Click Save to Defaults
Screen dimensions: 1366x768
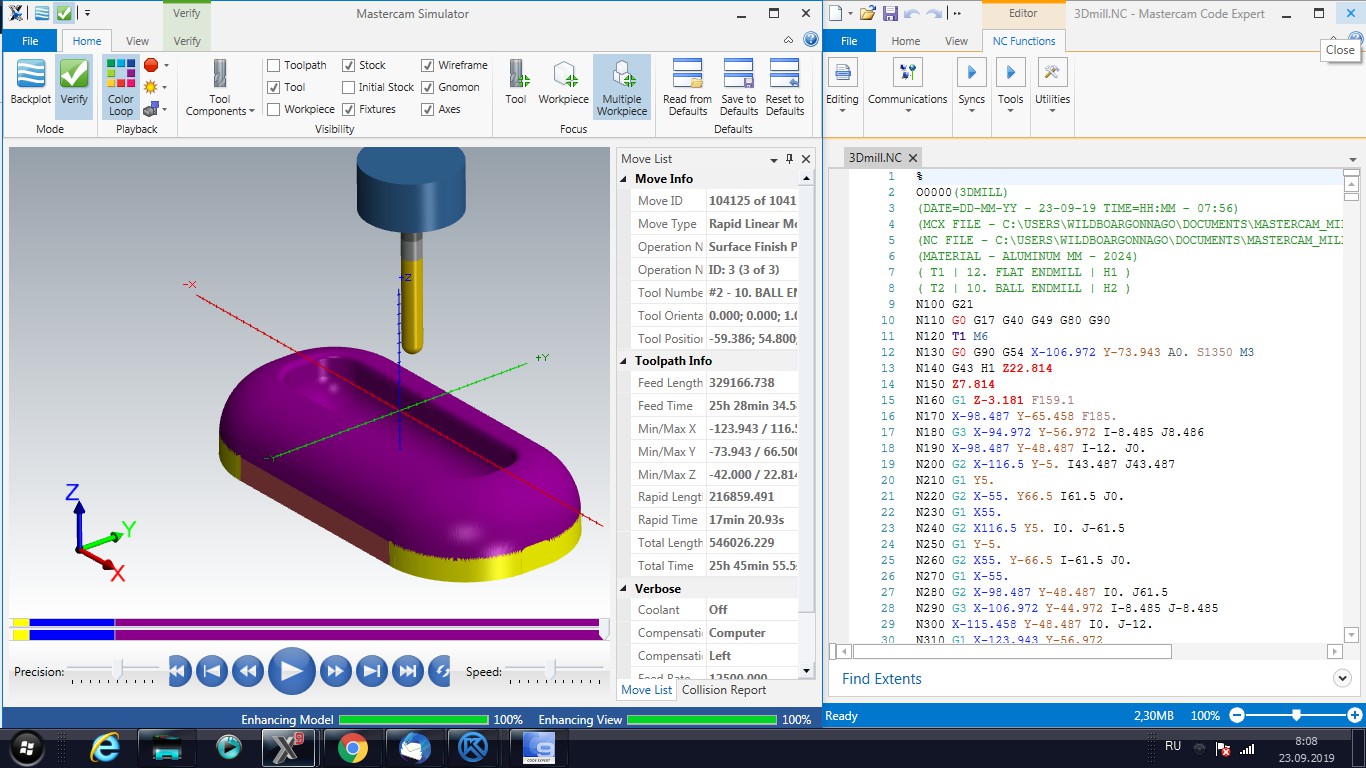[x=739, y=87]
